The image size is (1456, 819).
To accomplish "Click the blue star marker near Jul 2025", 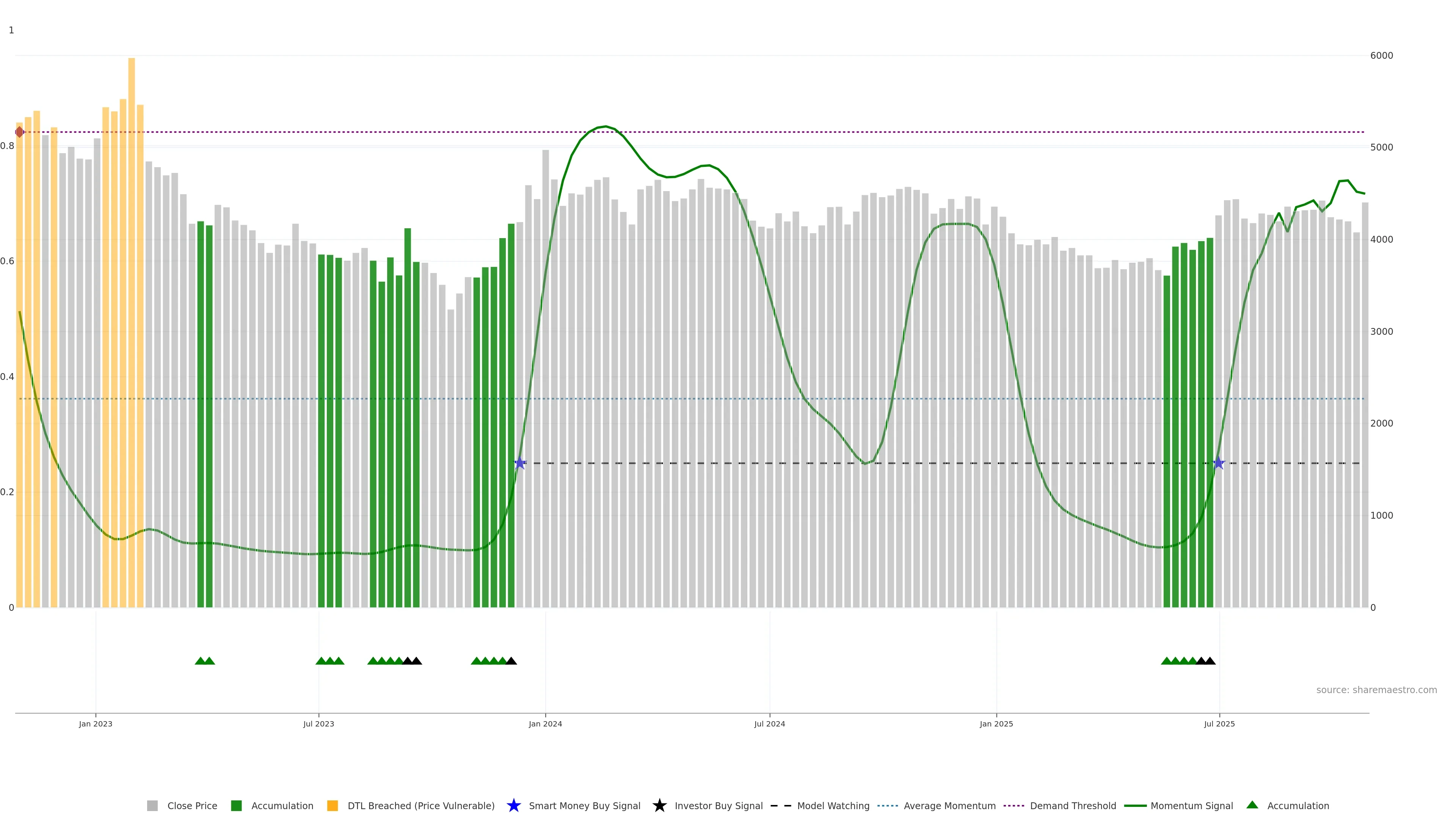I will click(1219, 463).
